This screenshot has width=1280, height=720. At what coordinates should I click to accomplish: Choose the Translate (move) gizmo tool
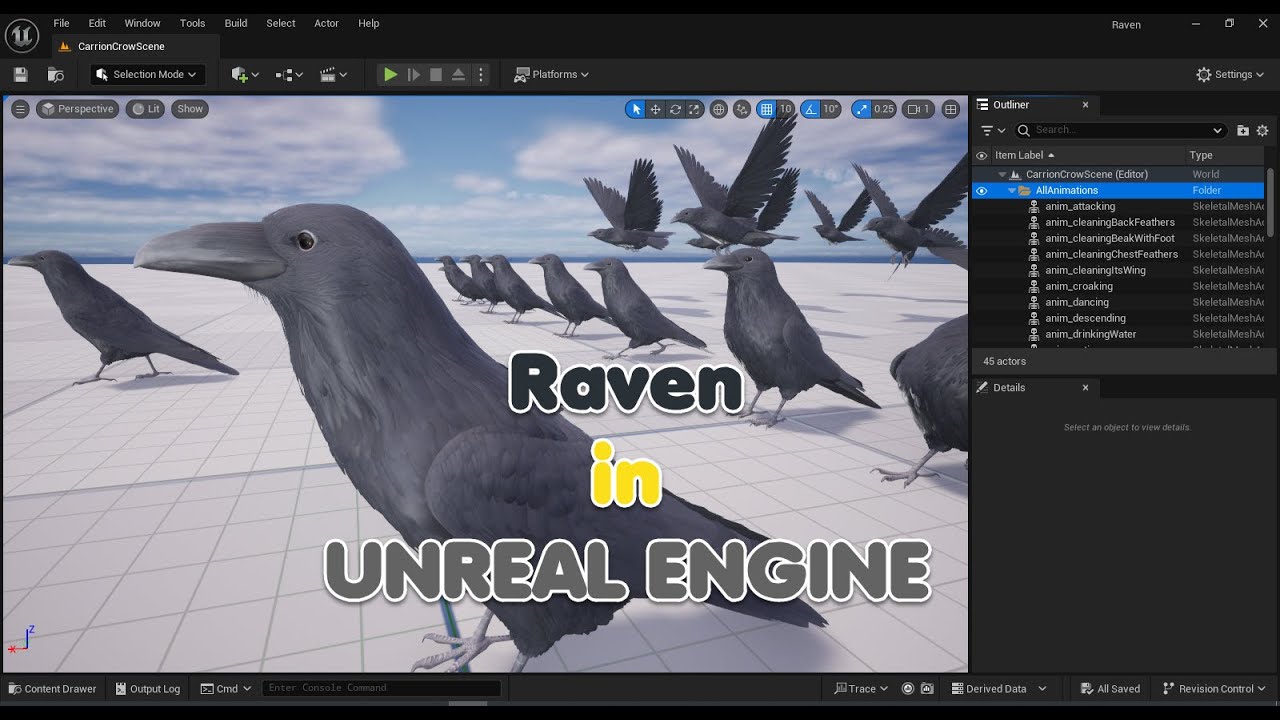click(655, 109)
